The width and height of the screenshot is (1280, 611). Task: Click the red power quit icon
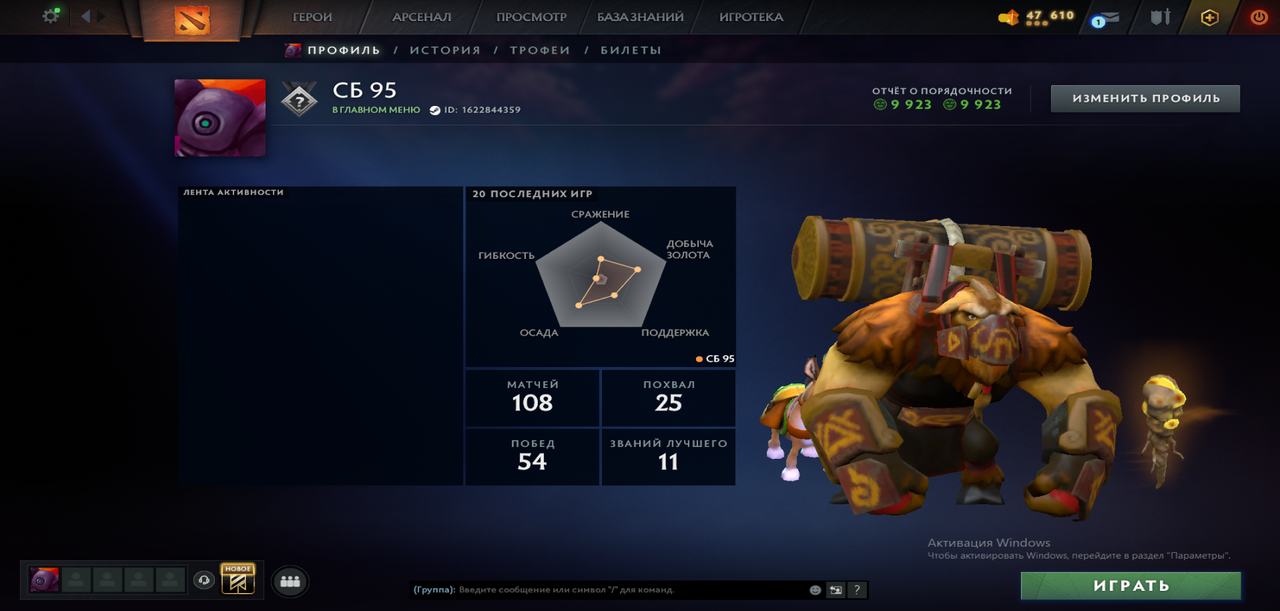pyautogui.click(x=1259, y=17)
